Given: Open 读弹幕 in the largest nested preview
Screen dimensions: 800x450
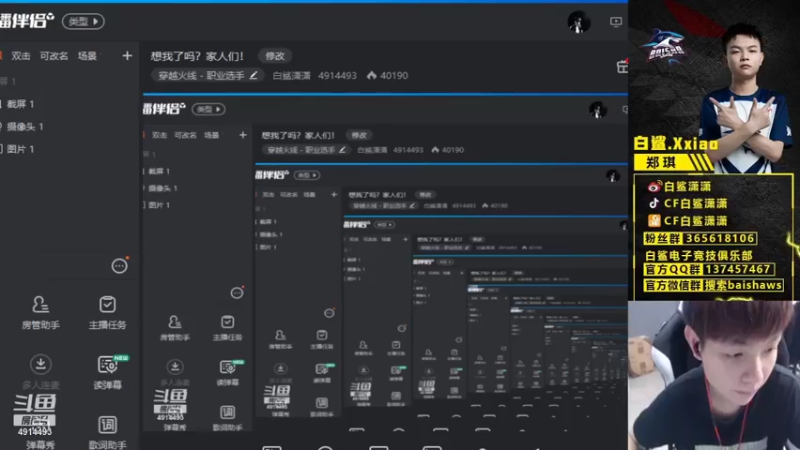Looking at the screenshot, I should point(228,373).
